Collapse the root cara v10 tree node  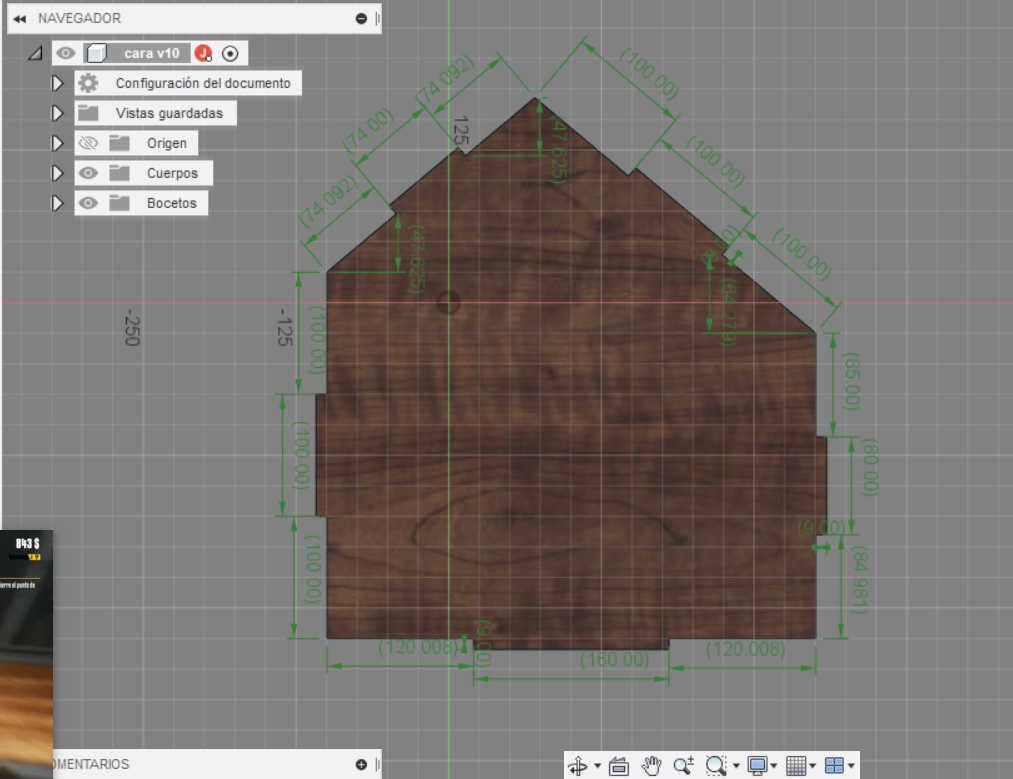pyautogui.click(x=36, y=53)
